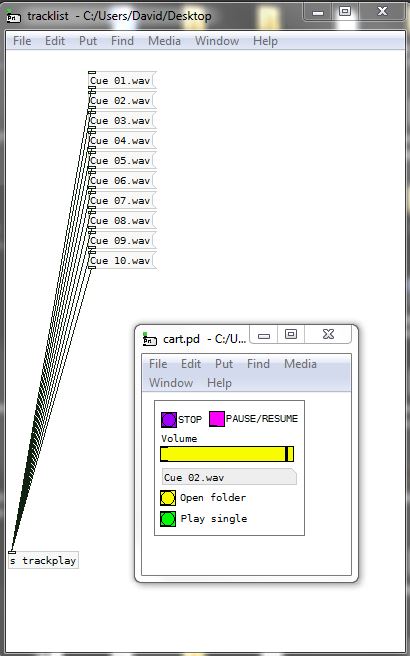410x656 pixels.
Task: Open the Help menu in cart.pd
Action: coord(219,383)
